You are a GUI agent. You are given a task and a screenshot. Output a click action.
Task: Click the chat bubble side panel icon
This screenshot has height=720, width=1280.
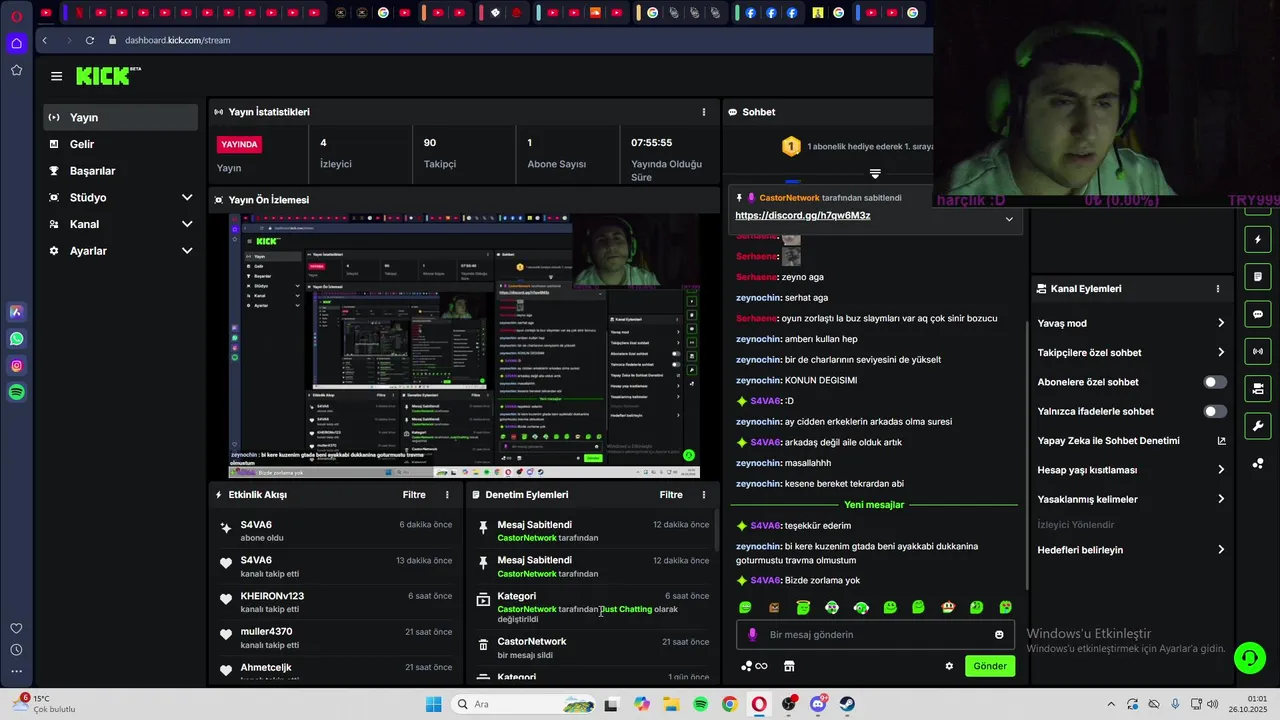point(1258,314)
